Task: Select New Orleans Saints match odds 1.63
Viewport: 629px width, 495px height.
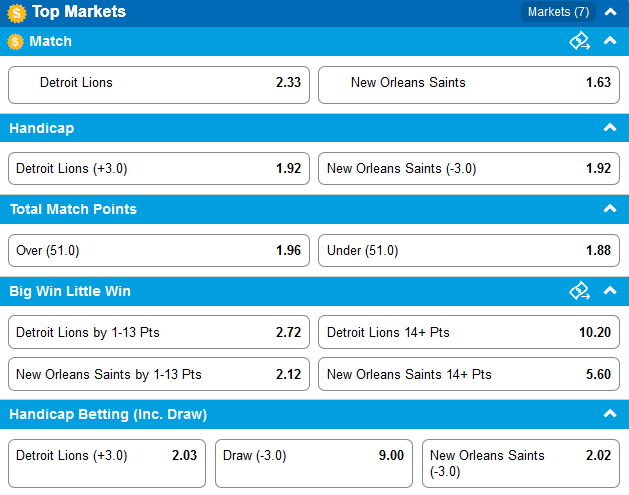Action: (x=469, y=85)
